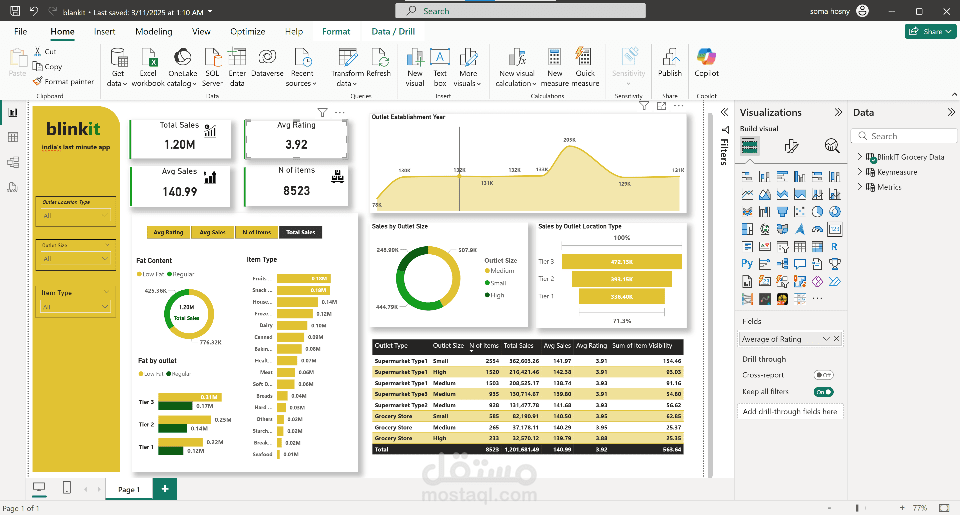Insert a Text box
The width and height of the screenshot is (960, 515).
[x=440, y=66]
